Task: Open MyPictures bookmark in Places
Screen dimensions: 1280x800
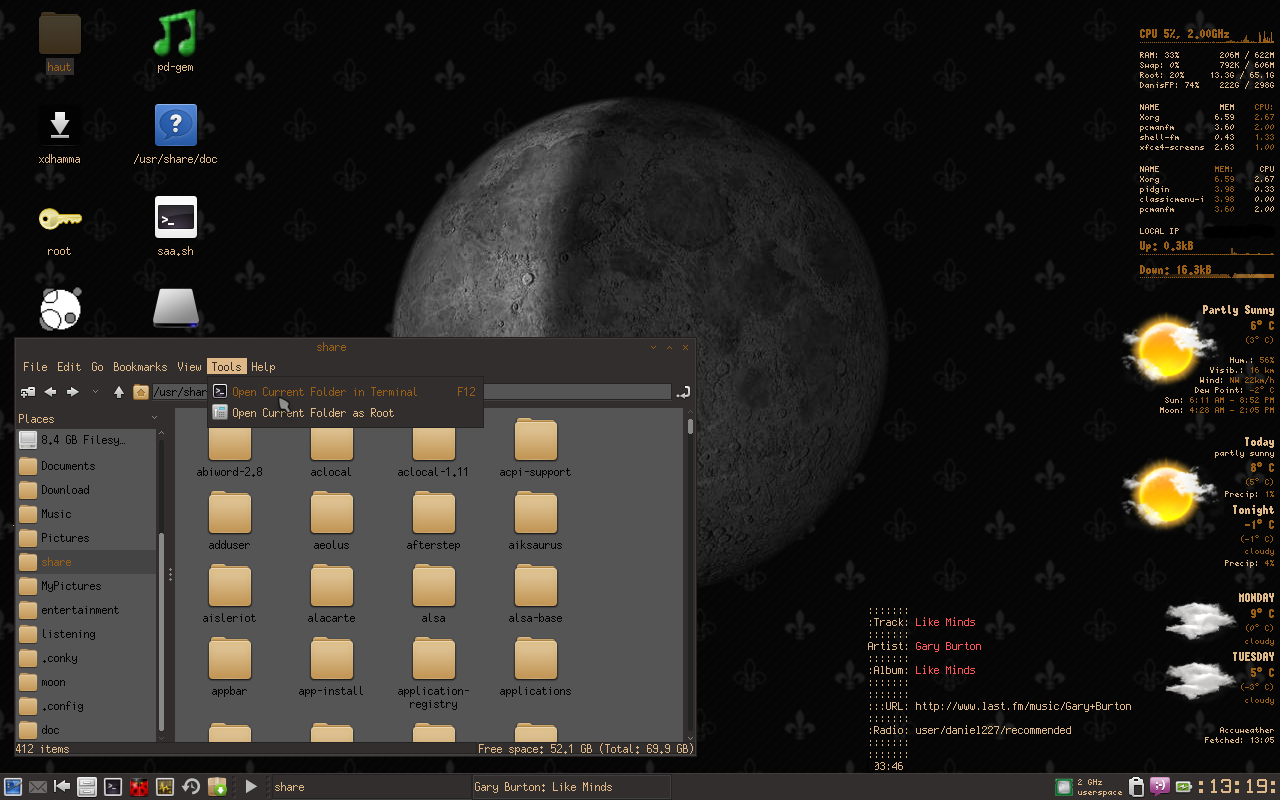Action: (86, 586)
